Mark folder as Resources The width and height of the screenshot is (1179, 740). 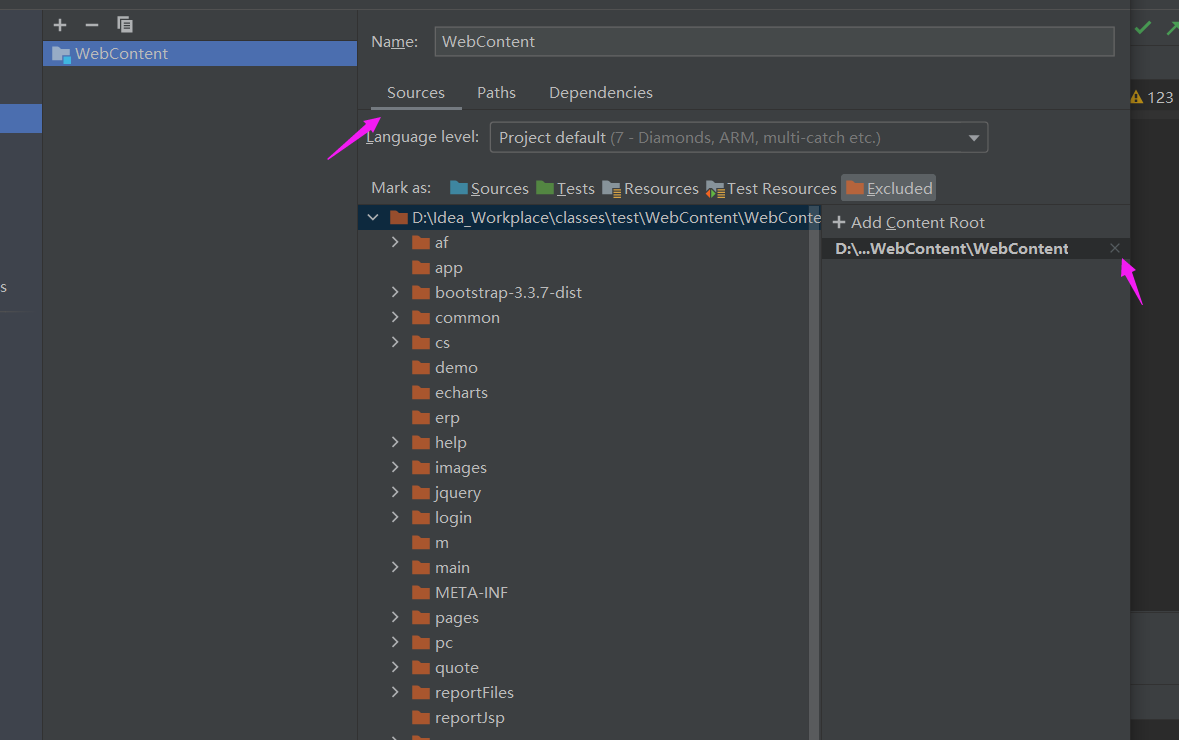(x=650, y=188)
